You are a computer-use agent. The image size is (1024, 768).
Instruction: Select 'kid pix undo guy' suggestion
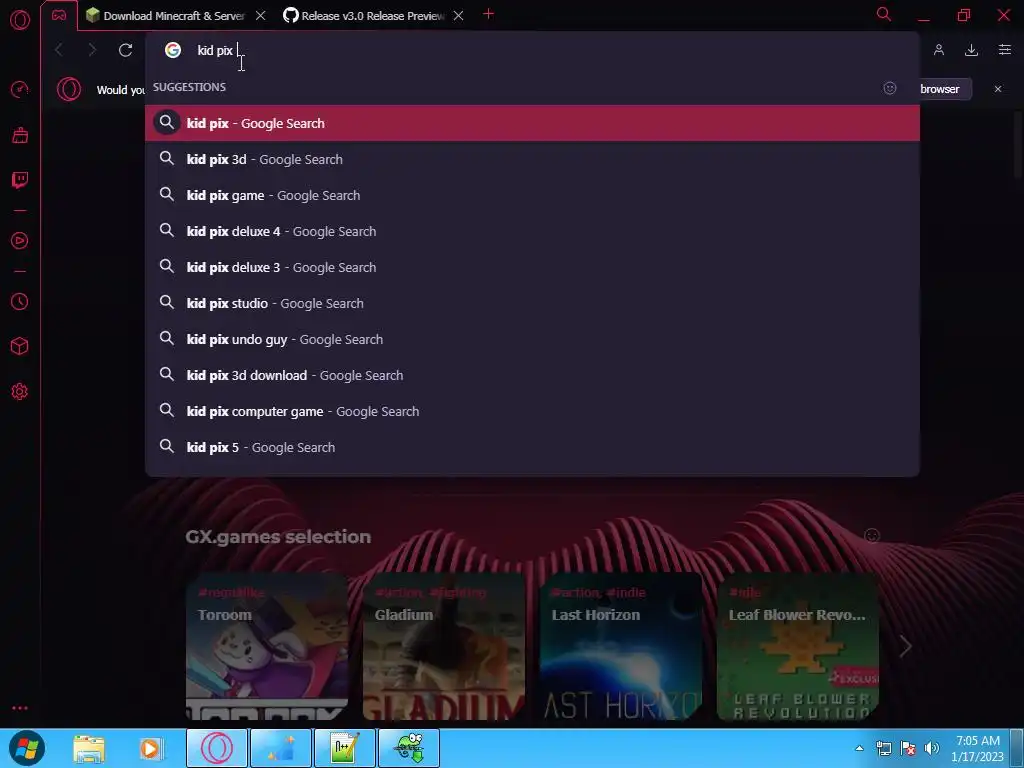pyautogui.click(x=532, y=339)
